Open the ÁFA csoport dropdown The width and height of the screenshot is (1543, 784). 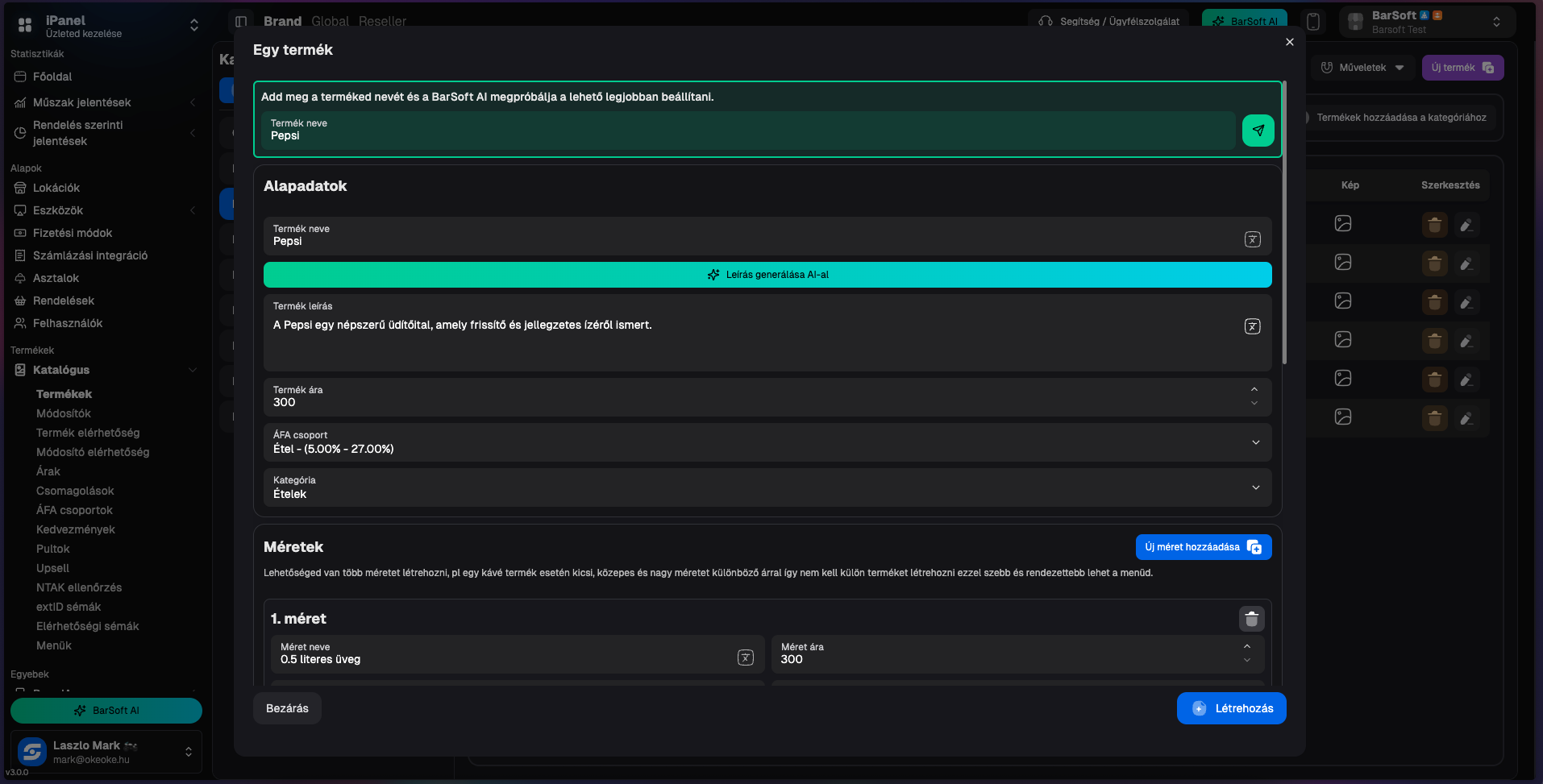point(1255,442)
